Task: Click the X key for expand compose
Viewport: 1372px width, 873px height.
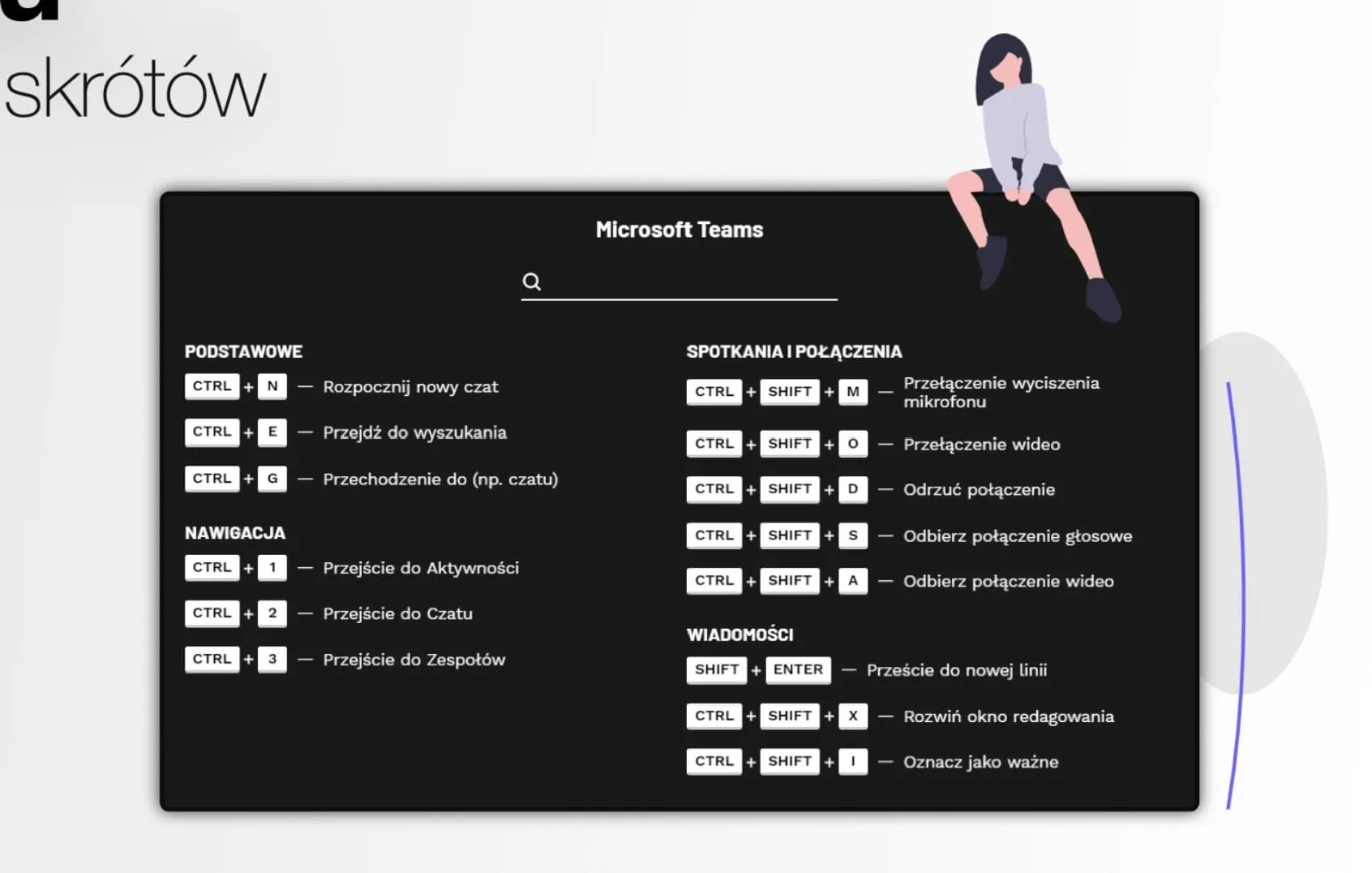Action: [853, 716]
